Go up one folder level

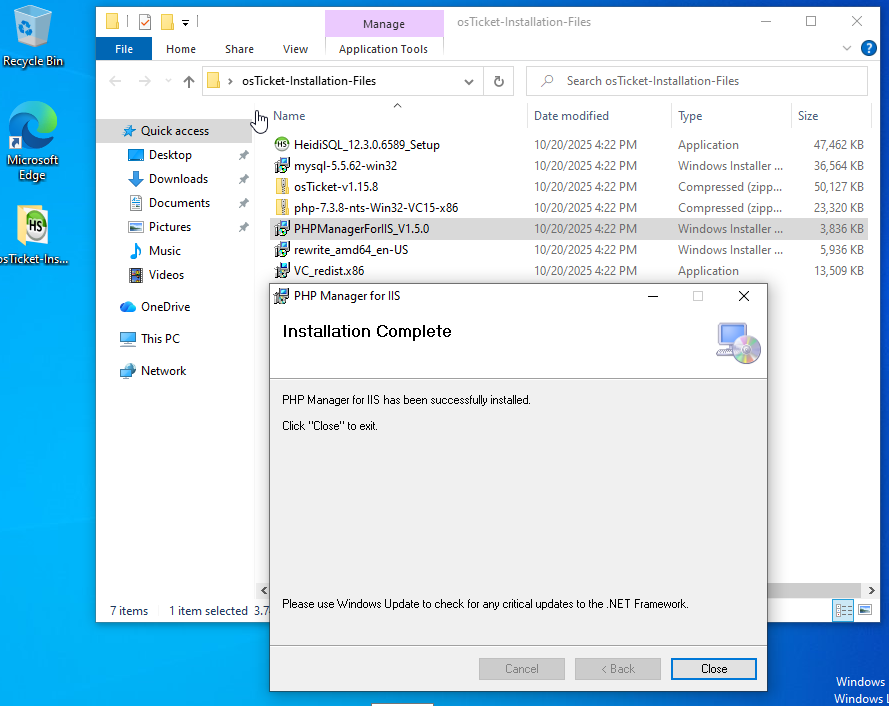189,82
